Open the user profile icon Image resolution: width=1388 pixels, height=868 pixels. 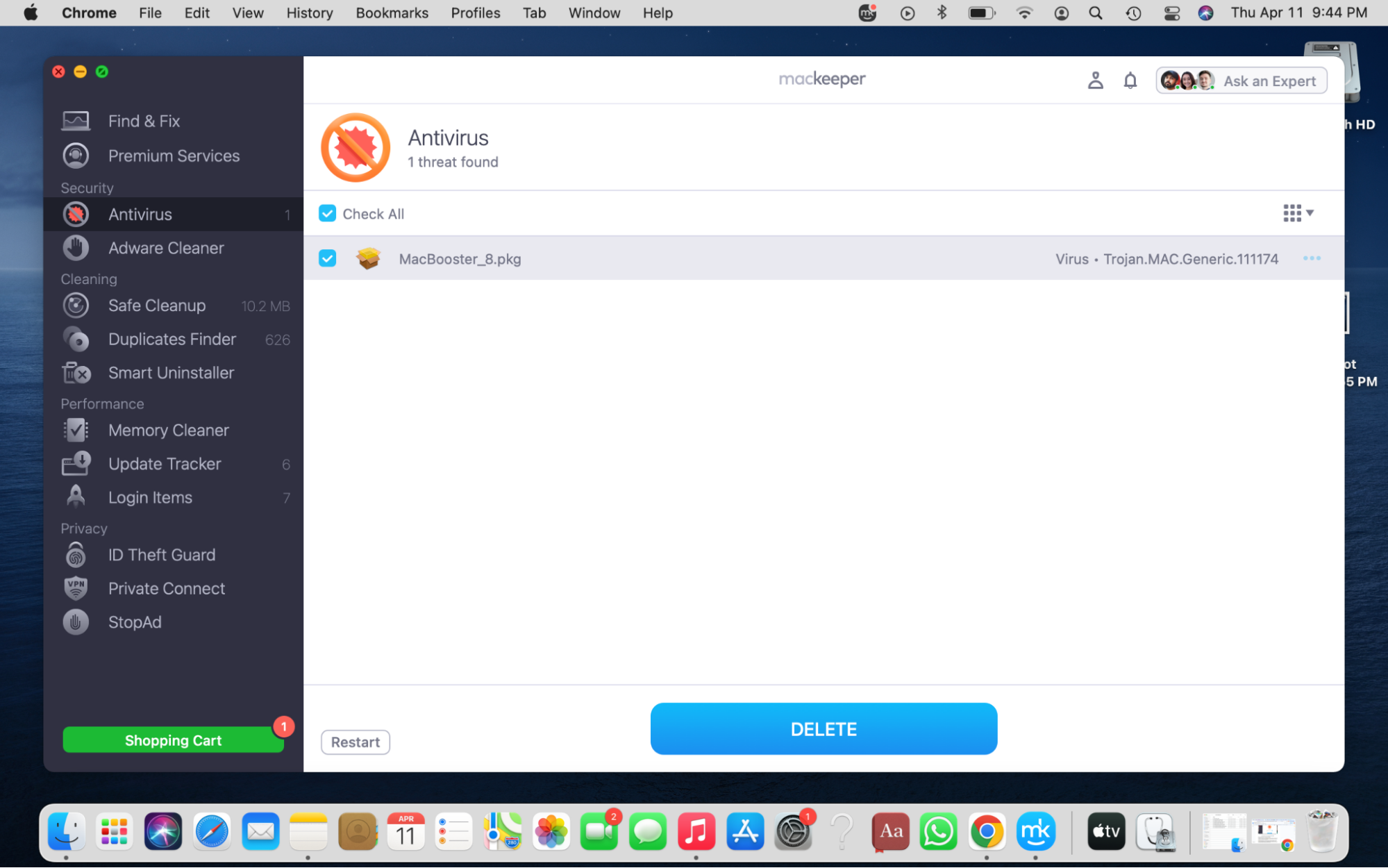point(1096,80)
